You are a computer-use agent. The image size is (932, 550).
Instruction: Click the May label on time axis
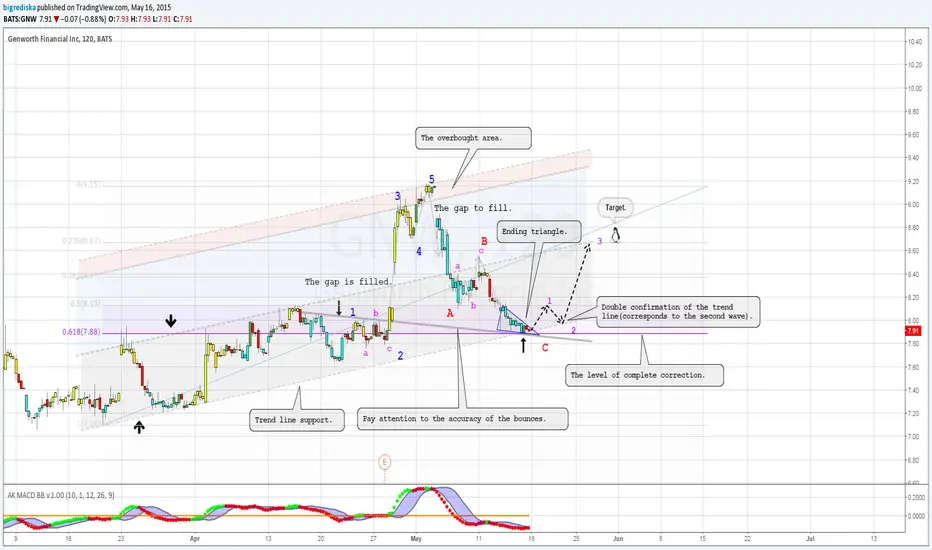tap(416, 539)
